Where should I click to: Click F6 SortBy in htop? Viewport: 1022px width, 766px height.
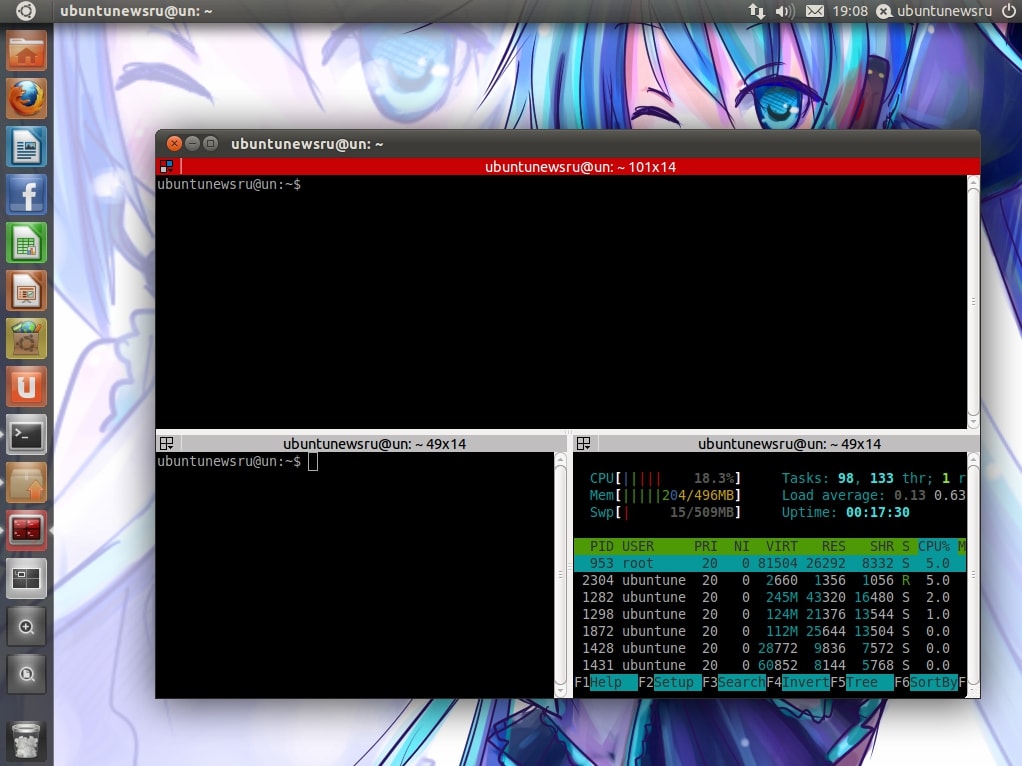tap(926, 683)
